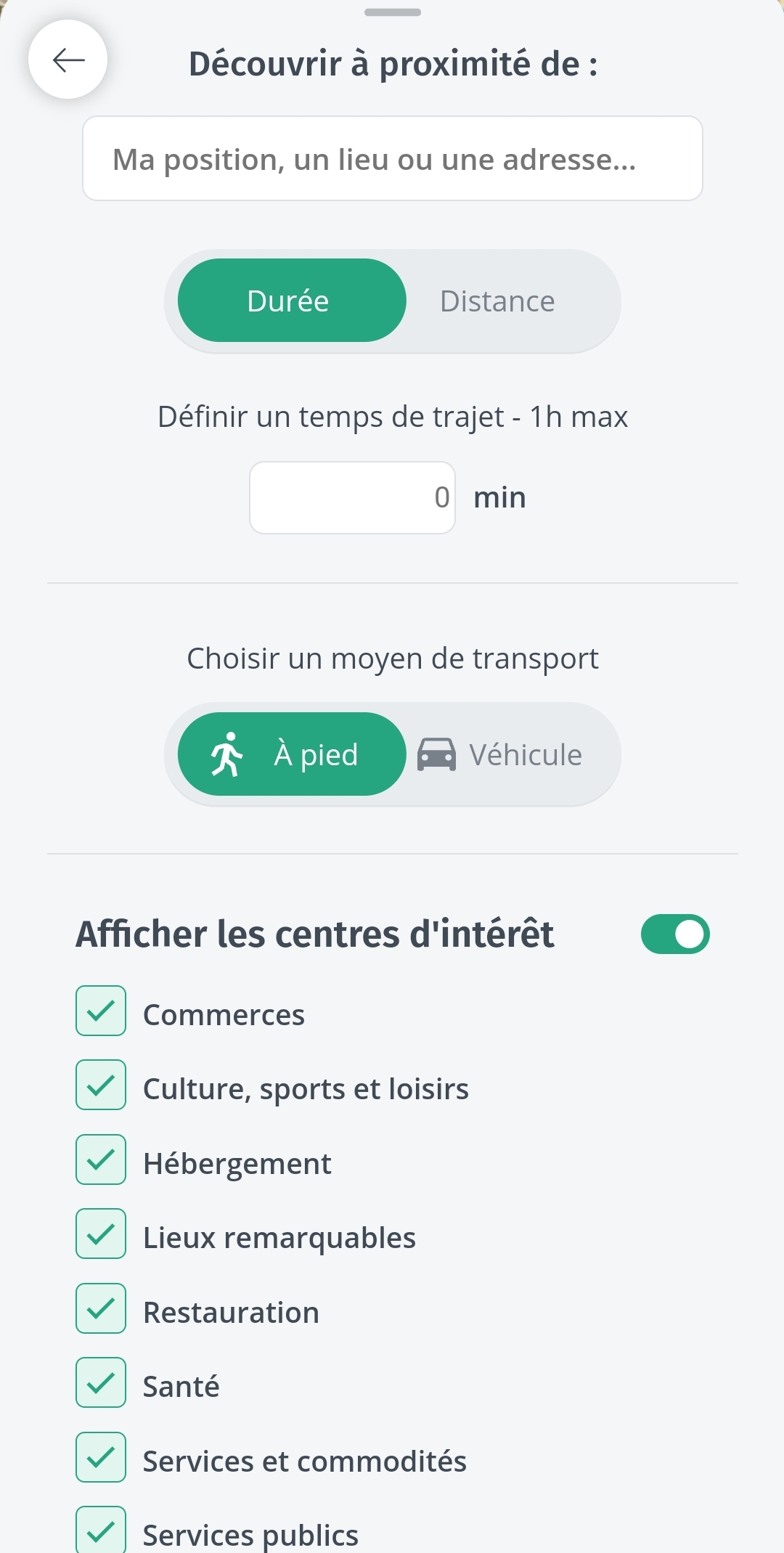Viewport: 784px width, 1553px height.
Task: Focus the address search field
Action: [392, 159]
